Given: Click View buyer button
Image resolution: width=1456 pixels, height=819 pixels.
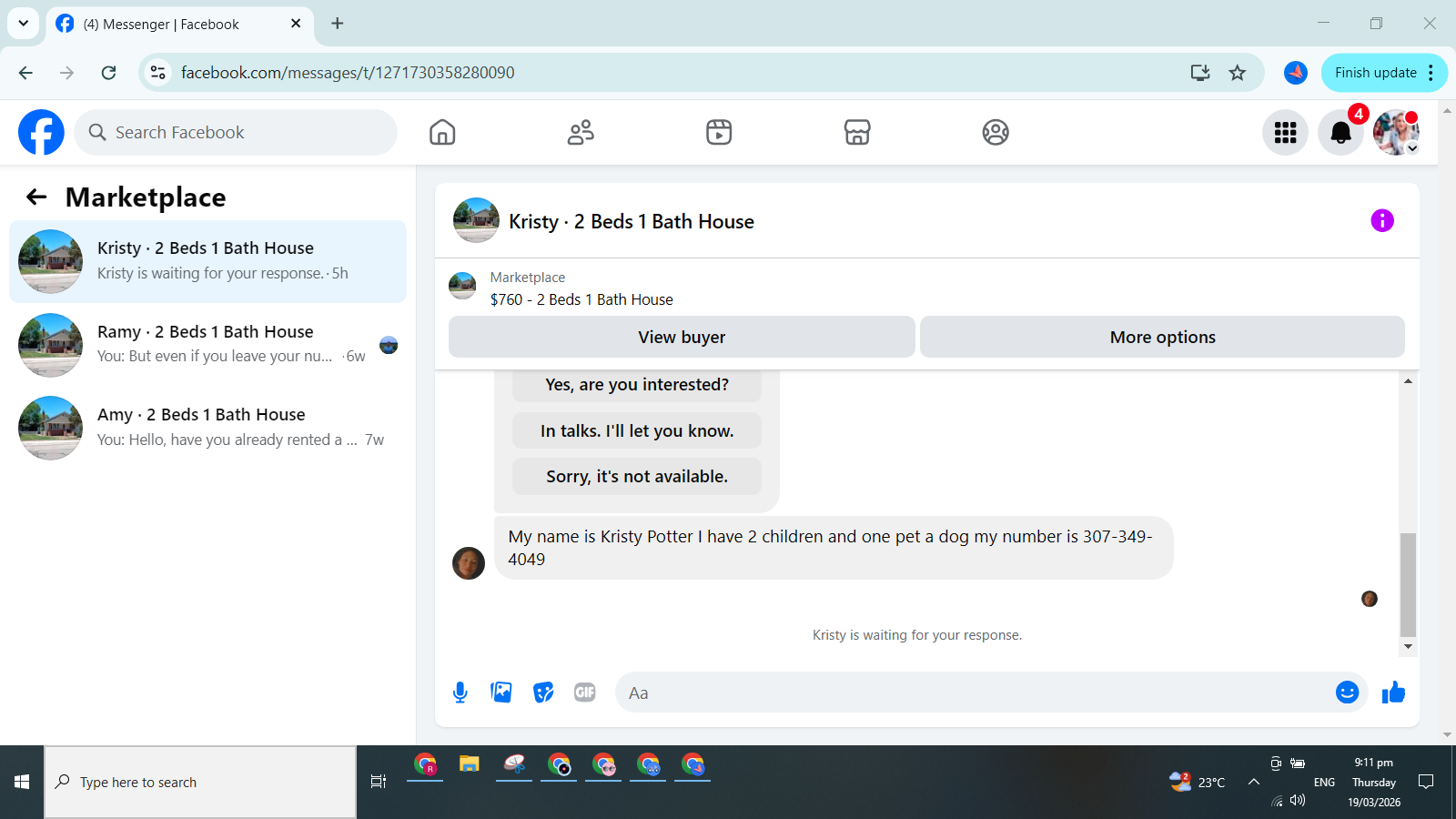Looking at the screenshot, I should 682,337.
